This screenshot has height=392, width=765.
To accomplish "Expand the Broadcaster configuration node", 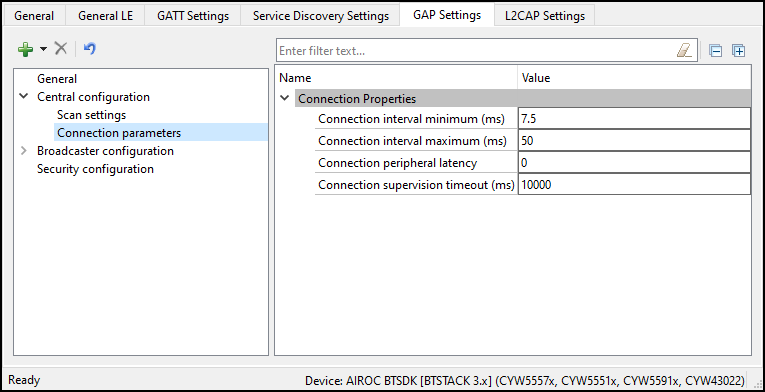I will pos(23,151).
